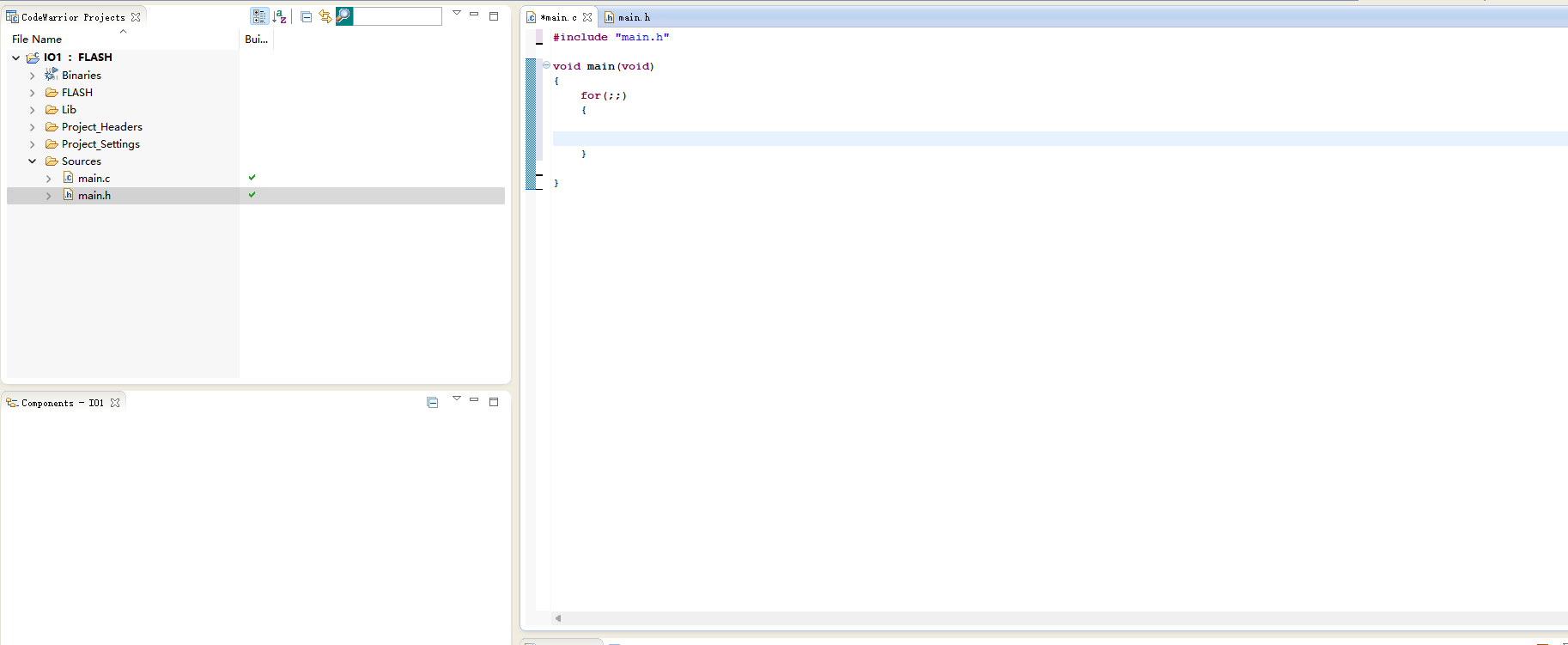Expand the Lib folder

(33, 110)
